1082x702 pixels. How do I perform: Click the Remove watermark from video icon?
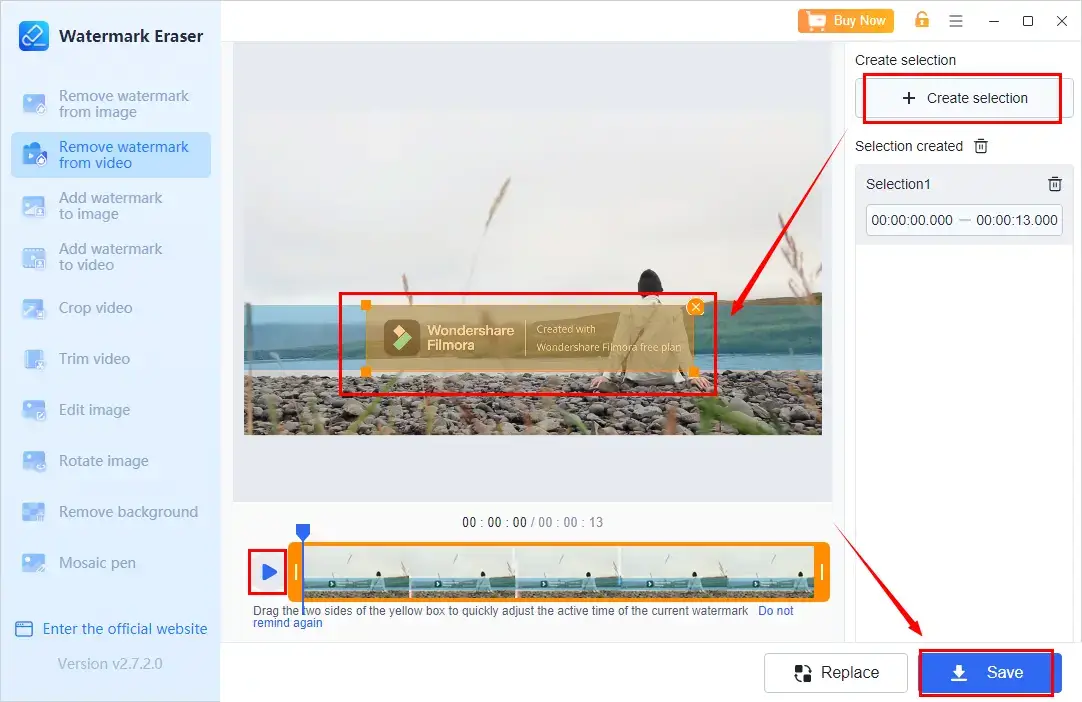(x=34, y=155)
